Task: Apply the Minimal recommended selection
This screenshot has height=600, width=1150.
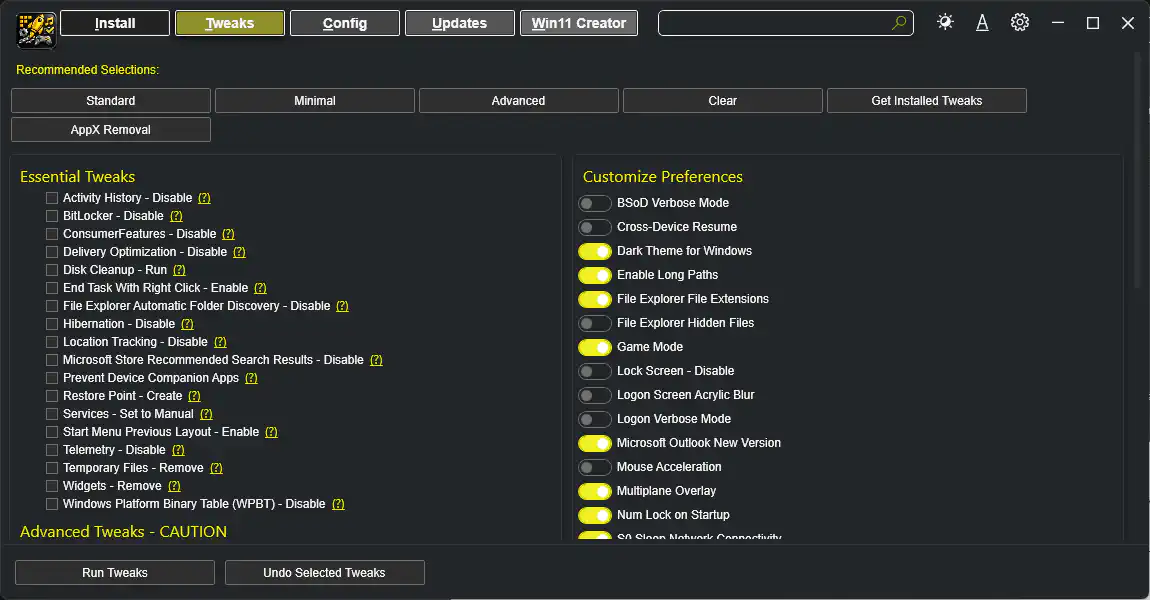Action: pyautogui.click(x=315, y=100)
